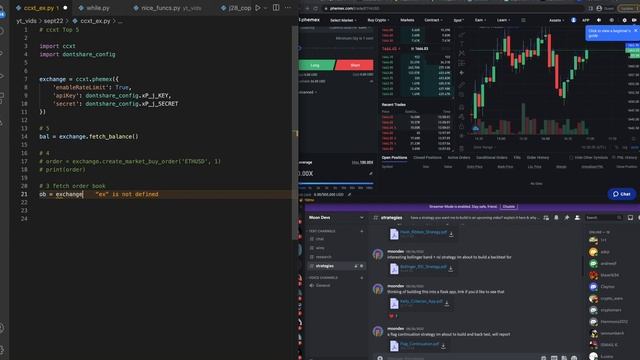Expand the Contract menu in Phemex
The image size is (640, 360).
tap(433, 20)
